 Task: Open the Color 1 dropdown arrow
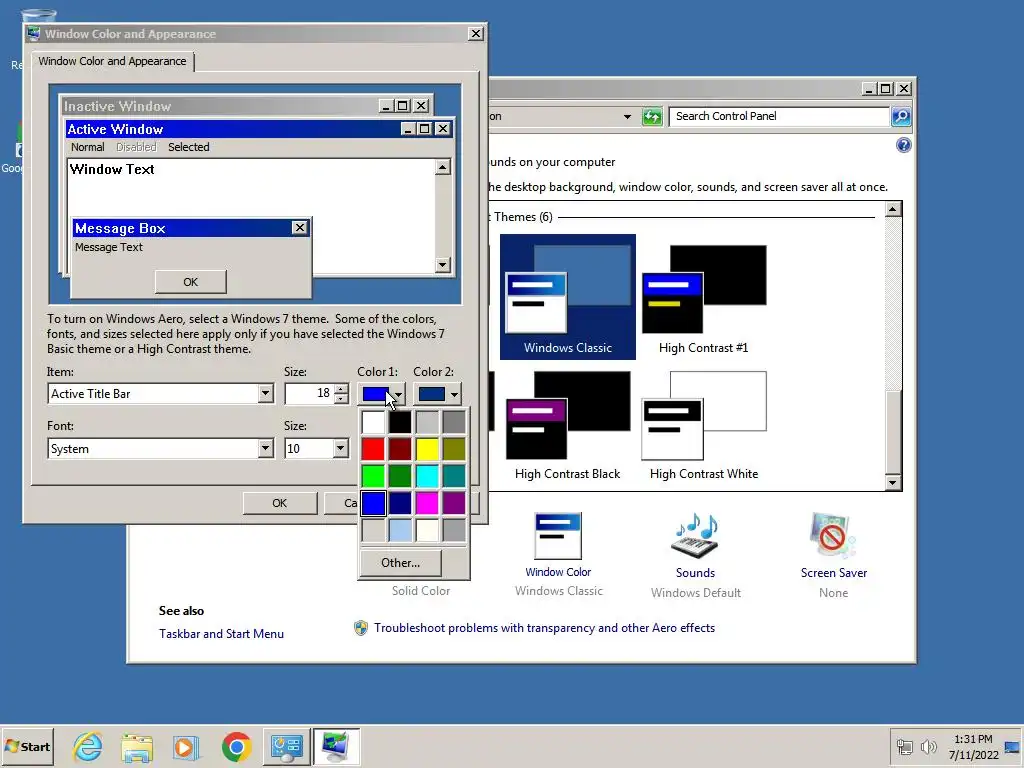click(x=398, y=394)
